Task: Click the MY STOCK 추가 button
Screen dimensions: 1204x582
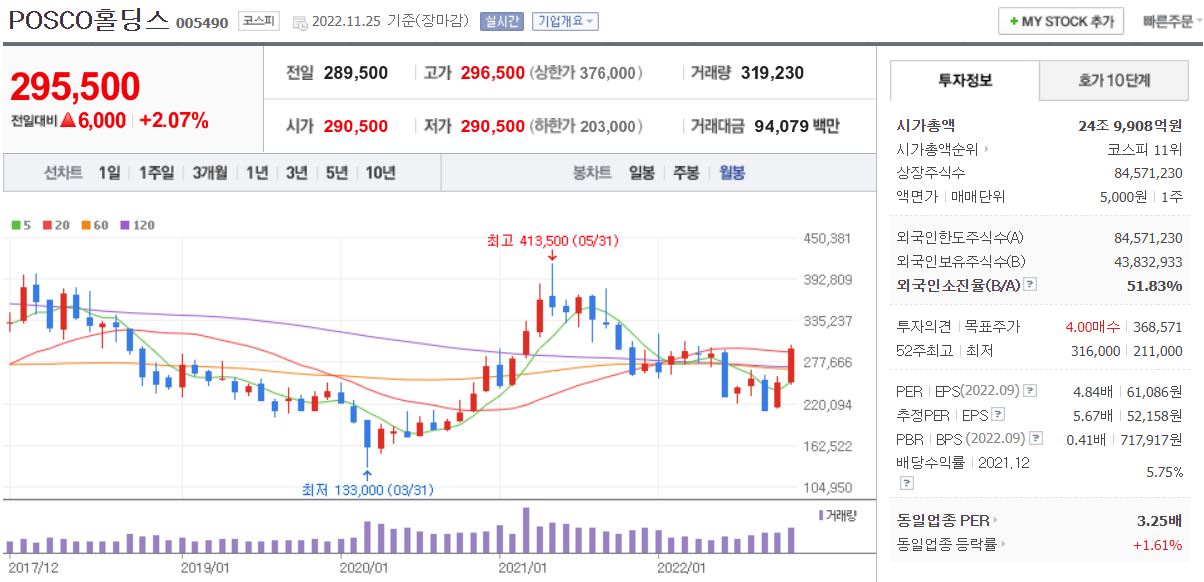Action: click(x=1061, y=21)
